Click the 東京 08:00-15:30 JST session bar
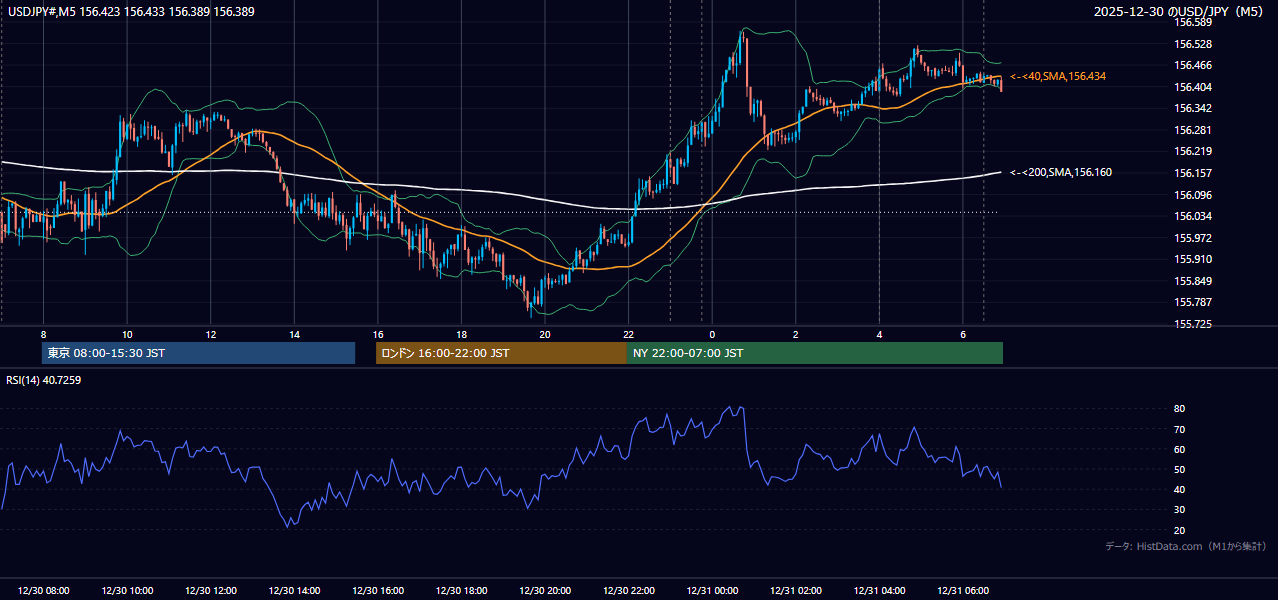The image size is (1278, 600). (198, 353)
